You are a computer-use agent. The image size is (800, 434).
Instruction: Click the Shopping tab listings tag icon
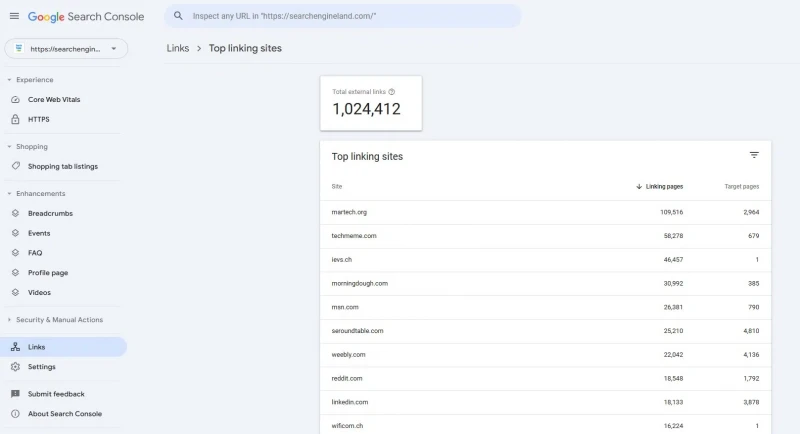(16, 166)
